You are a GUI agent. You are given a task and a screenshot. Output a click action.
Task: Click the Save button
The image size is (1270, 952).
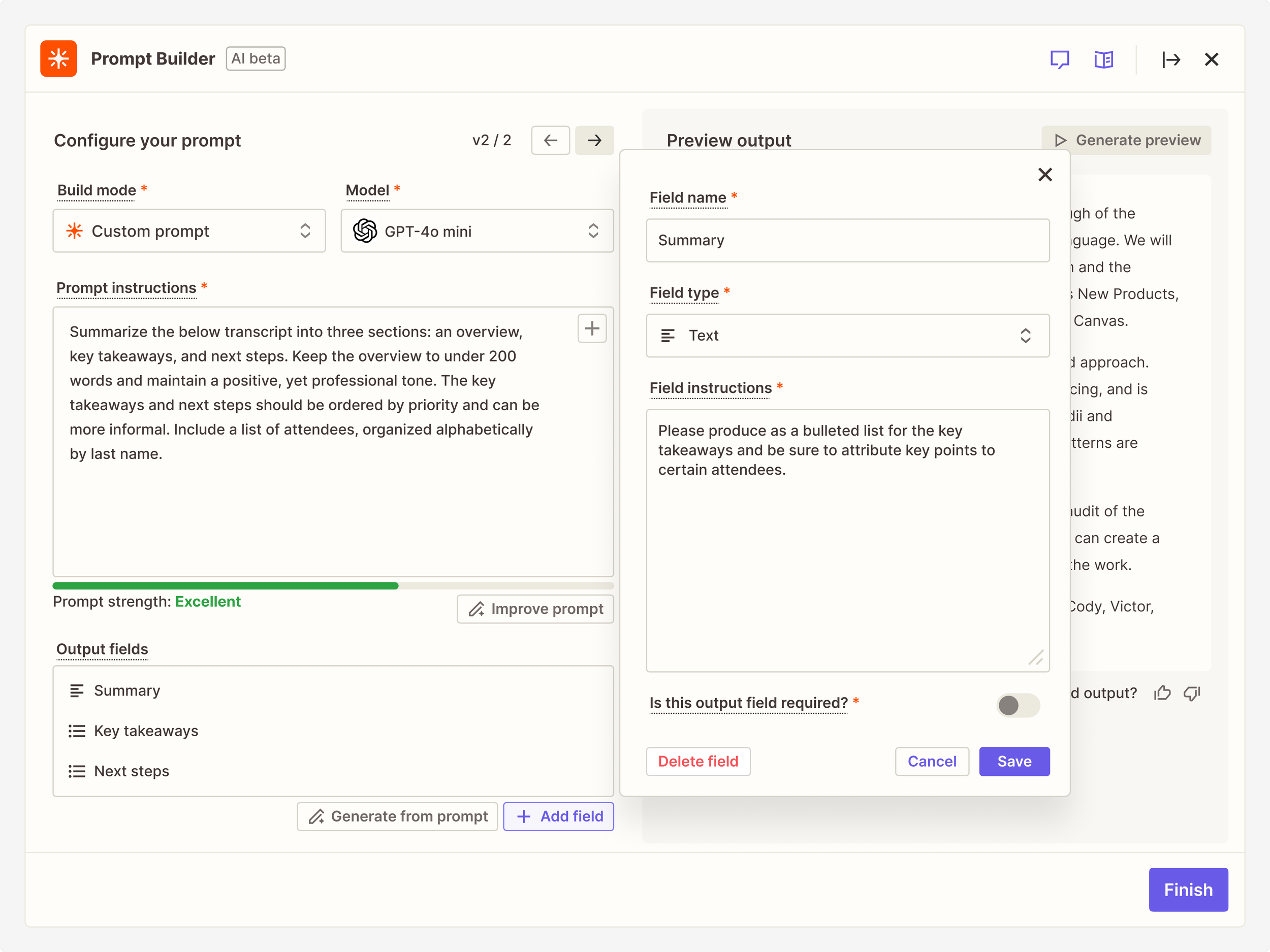coord(1014,762)
